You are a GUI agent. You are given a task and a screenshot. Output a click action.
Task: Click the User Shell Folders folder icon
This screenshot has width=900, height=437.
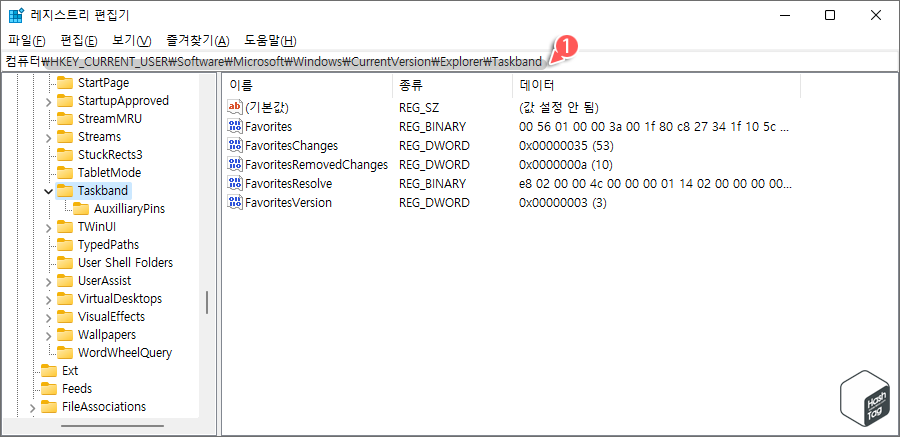tap(65, 262)
